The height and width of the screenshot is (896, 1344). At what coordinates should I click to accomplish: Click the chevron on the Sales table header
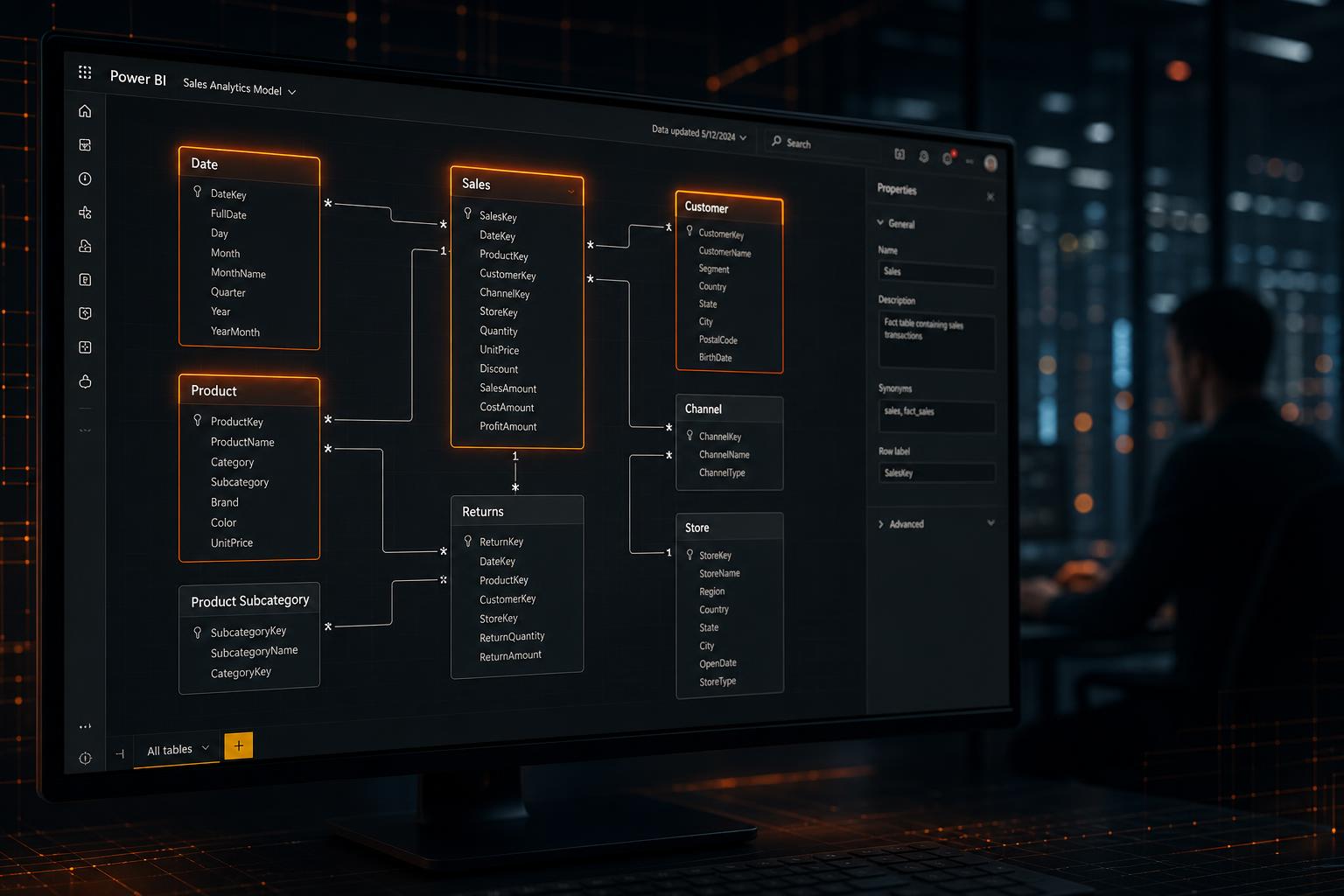pos(571,192)
